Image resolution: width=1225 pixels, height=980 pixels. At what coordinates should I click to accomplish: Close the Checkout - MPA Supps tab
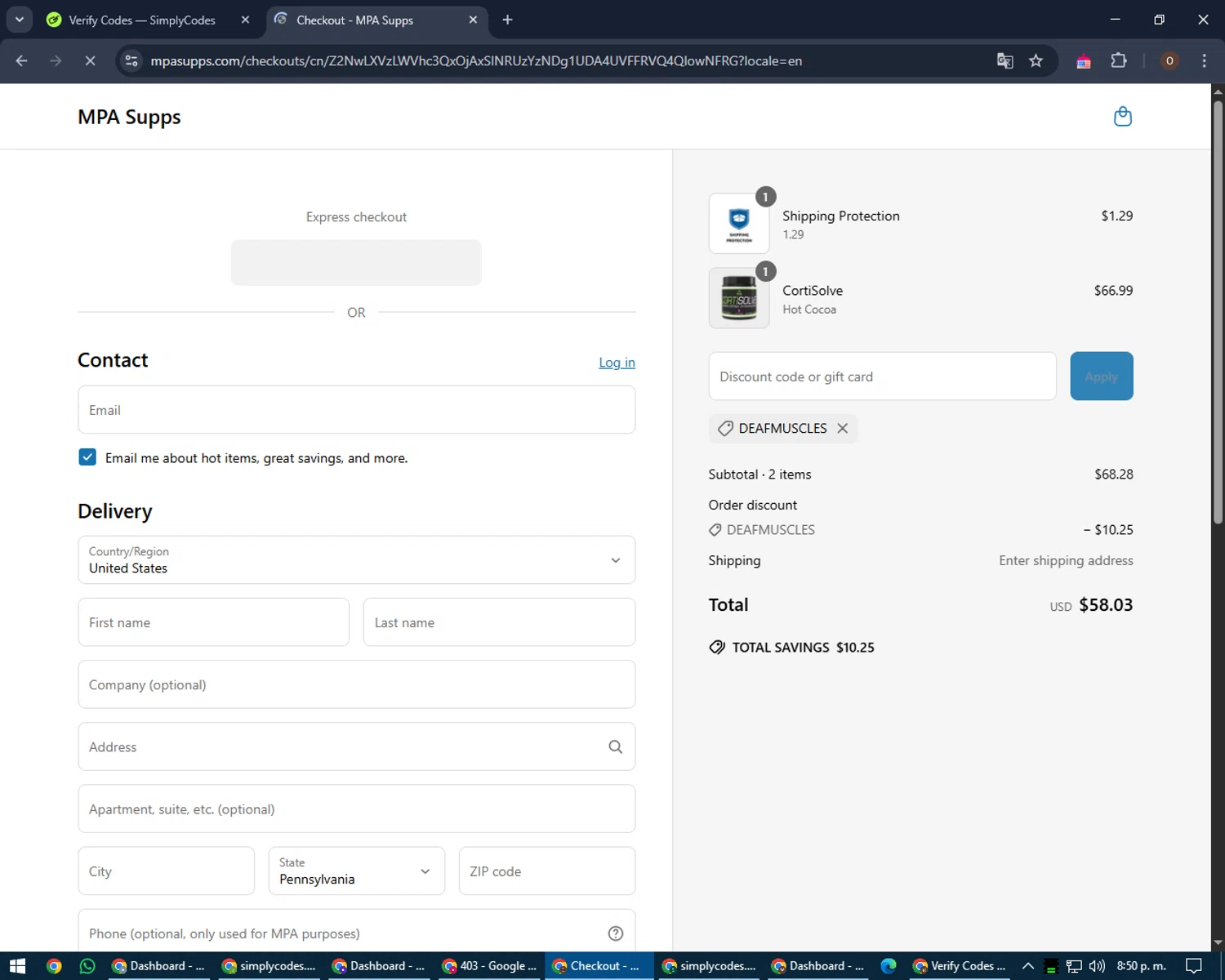[473, 20]
